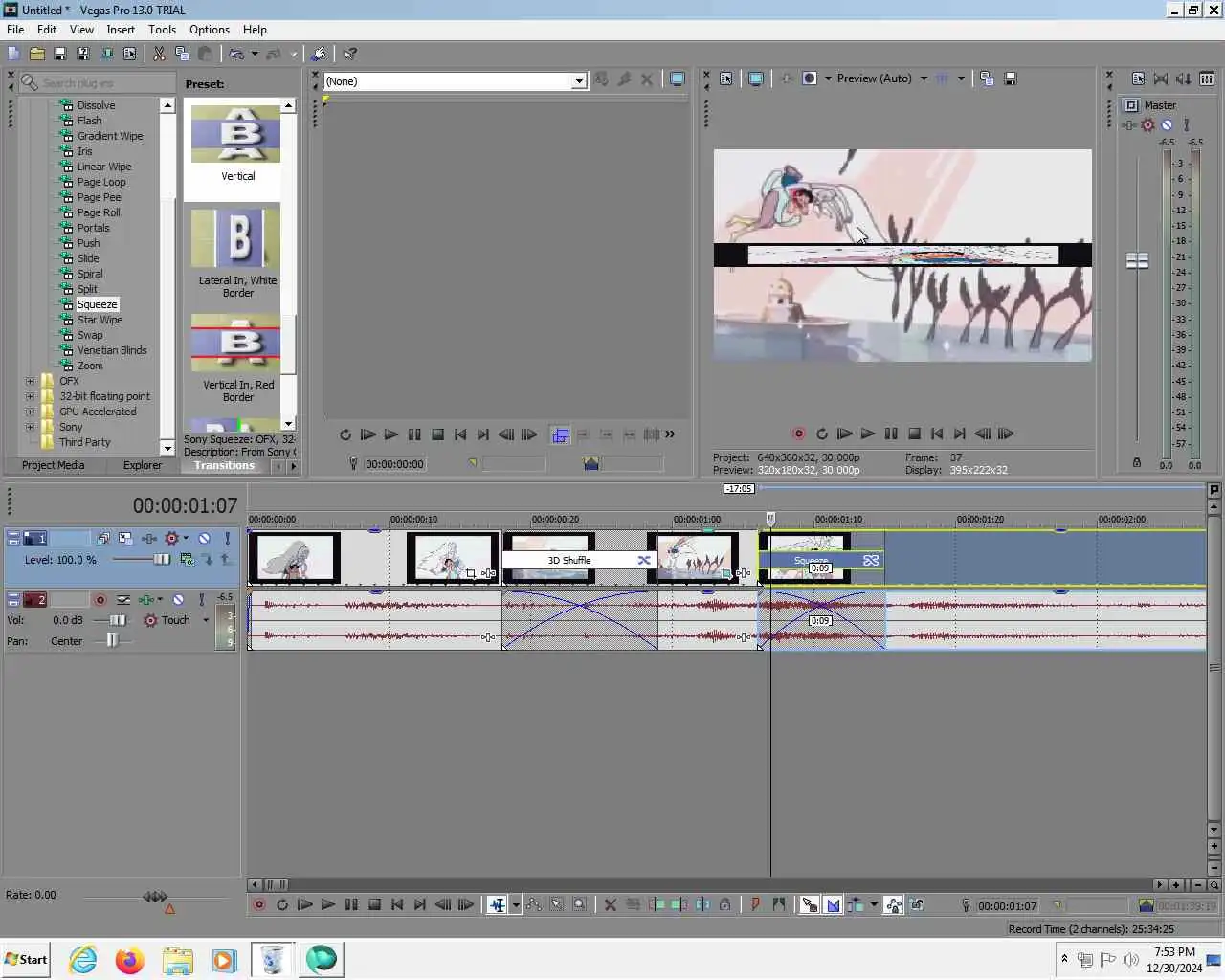This screenshot has height=980, width=1225.
Task: Click the What's This help icon
Action: click(x=350, y=54)
